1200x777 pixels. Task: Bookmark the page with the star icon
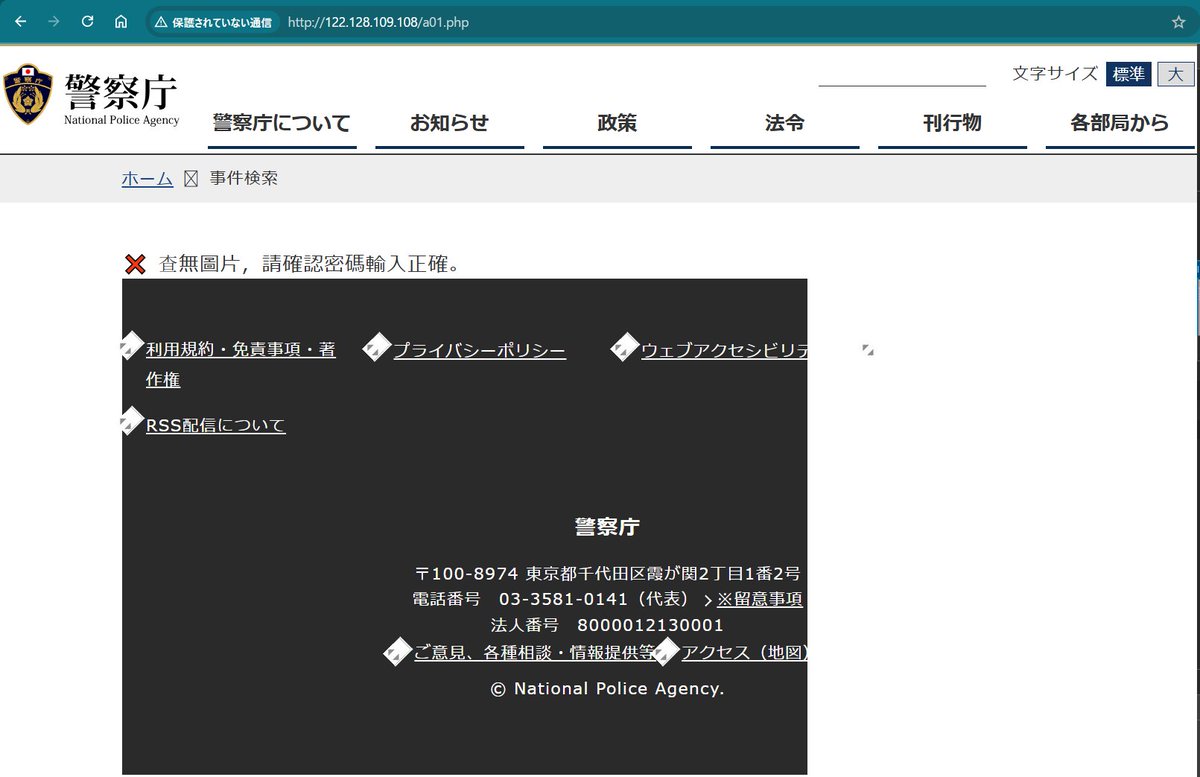point(1178,21)
